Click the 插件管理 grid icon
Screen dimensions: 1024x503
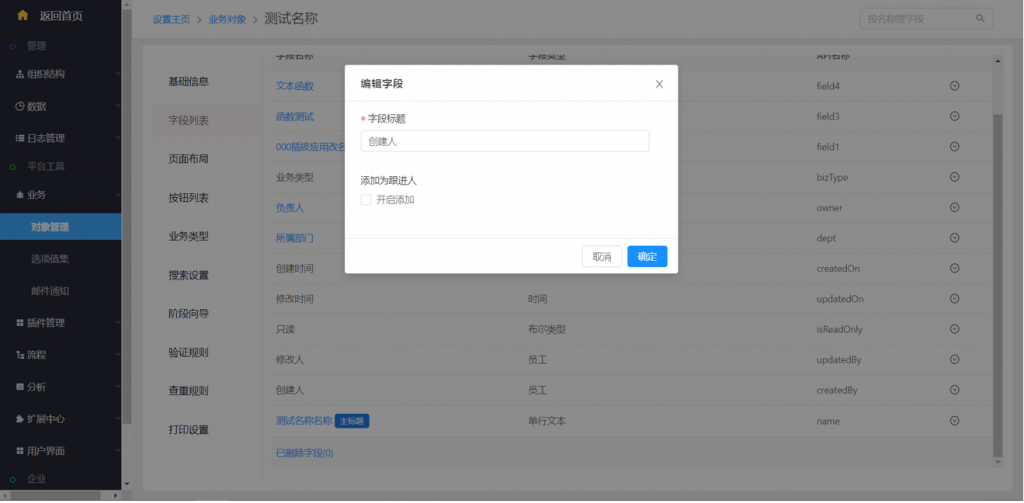tap(20, 323)
